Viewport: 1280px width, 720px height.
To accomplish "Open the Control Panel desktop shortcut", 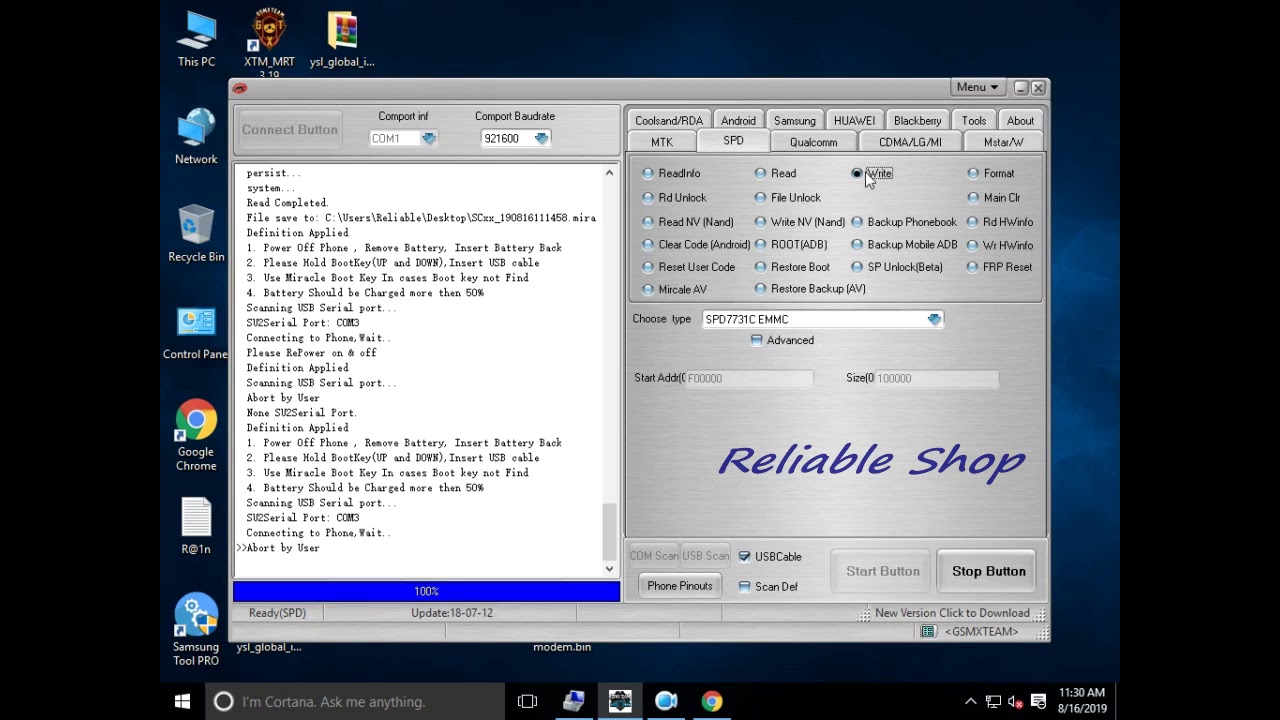I will point(196,332).
